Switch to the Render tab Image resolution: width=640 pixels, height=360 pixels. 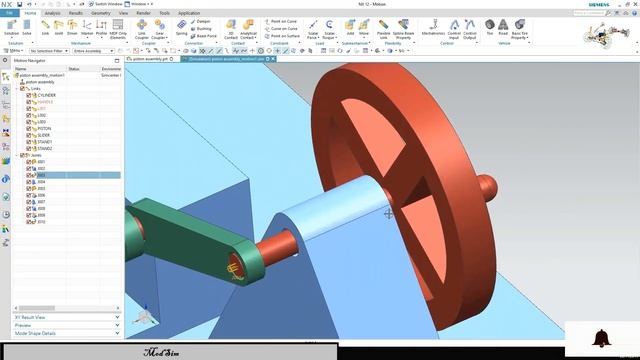click(143, 13)
